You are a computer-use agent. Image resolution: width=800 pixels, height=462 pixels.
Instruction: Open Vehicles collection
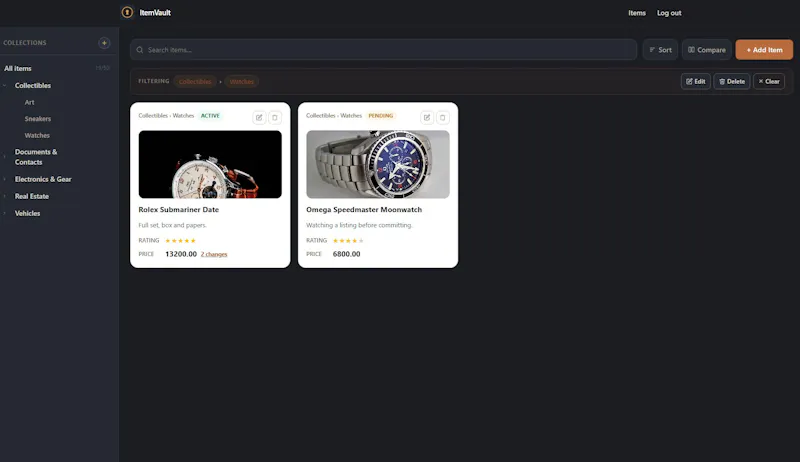point(28,214)
